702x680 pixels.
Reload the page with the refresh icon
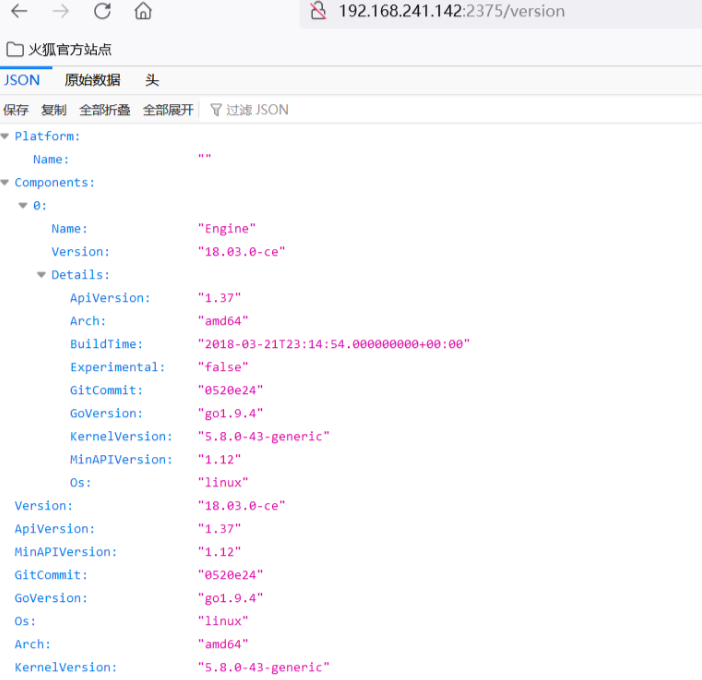pos(102,12)
